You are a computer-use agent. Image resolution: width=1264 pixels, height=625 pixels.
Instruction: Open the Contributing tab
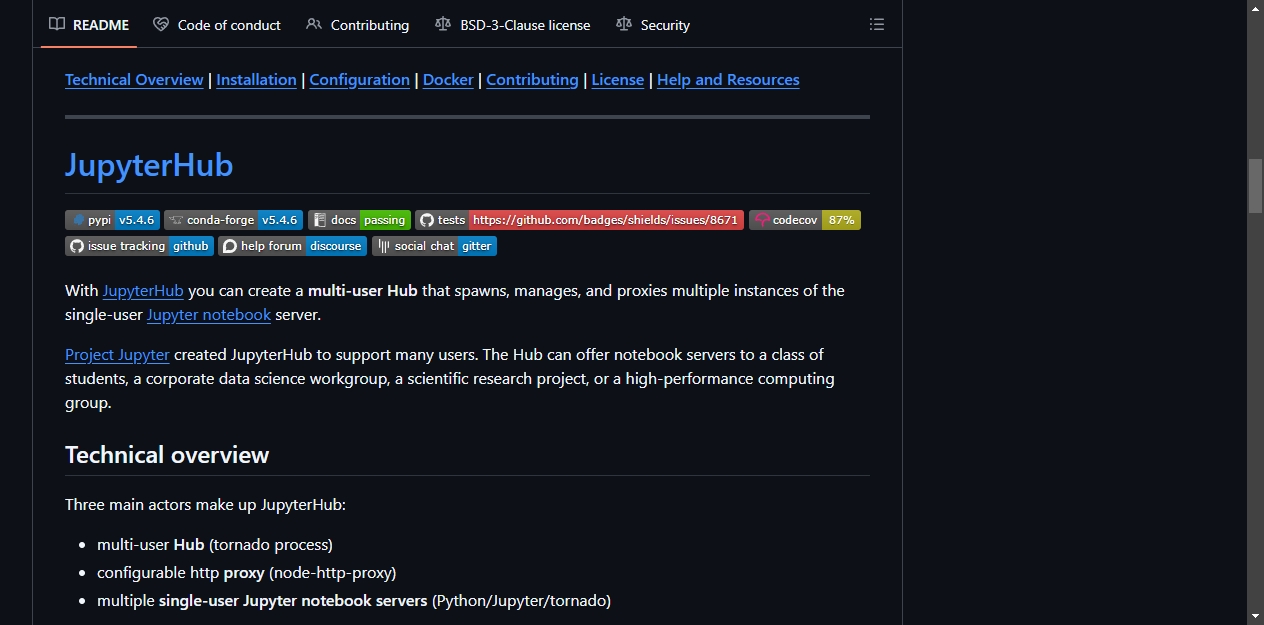pyautogui.click(x=358, y=25)
